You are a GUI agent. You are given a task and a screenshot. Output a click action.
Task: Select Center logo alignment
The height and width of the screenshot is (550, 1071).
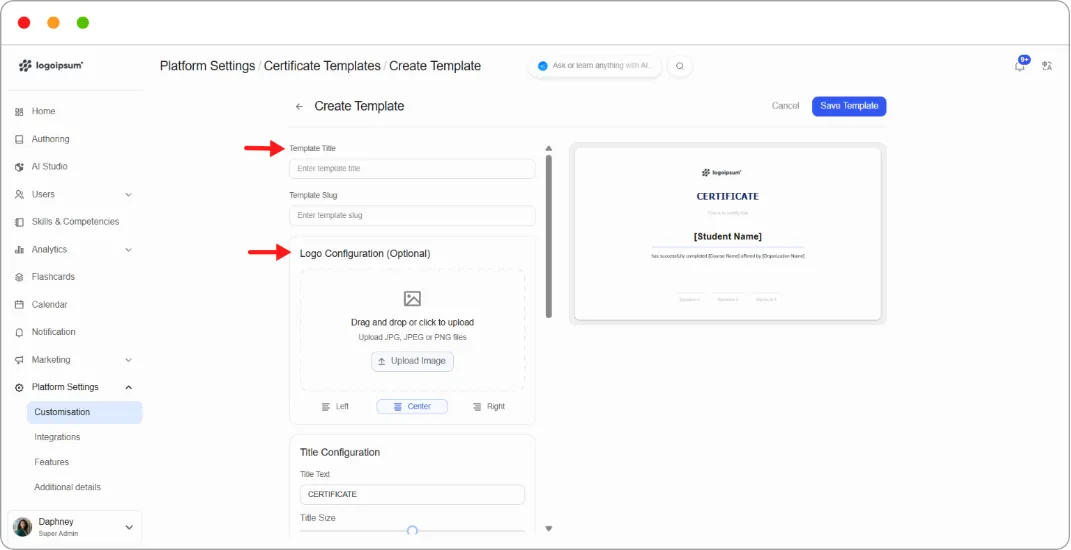(x=412, y=407)
